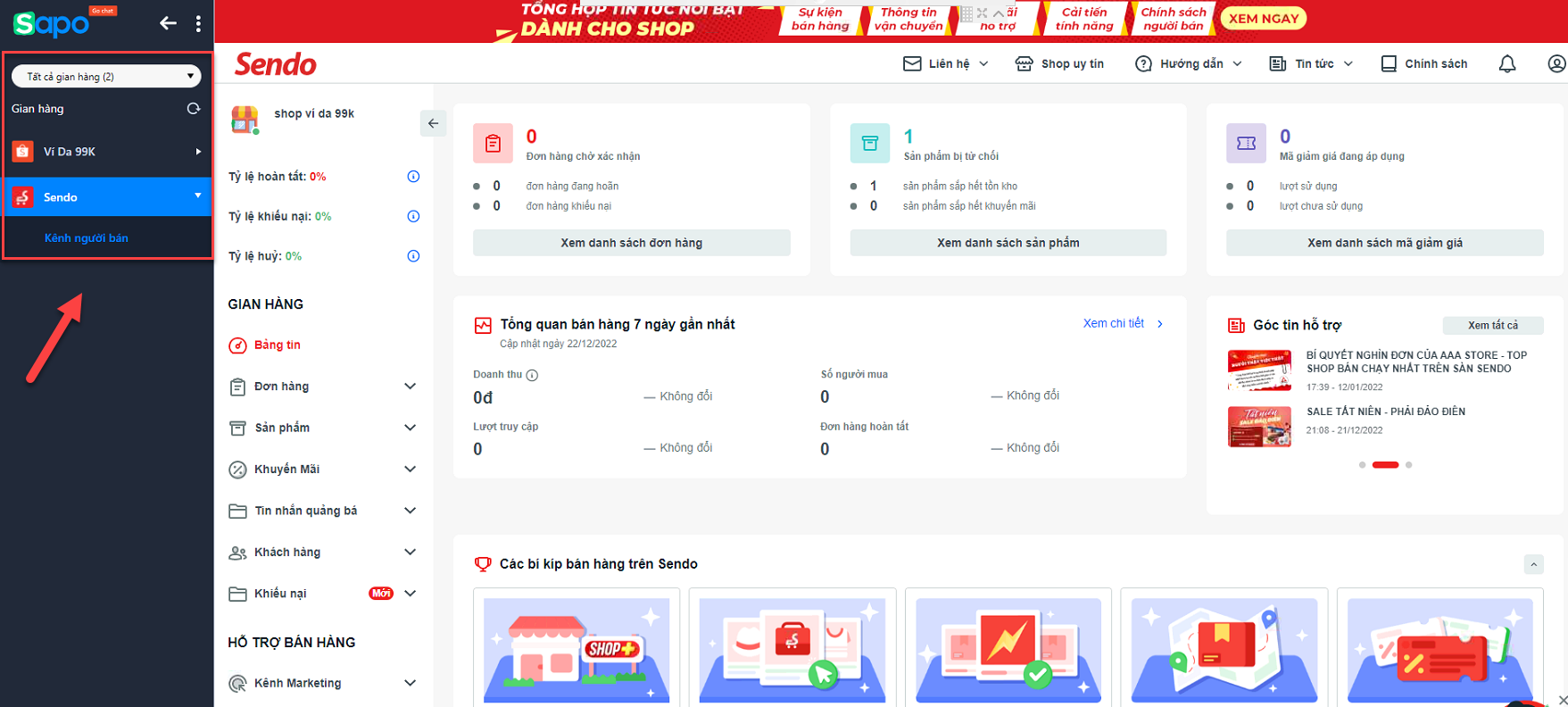Show info for Tỷ lệ hoàn tất
Image resolution: width=1568 pixels, height=707 pixels.
[x=413, y=177]
